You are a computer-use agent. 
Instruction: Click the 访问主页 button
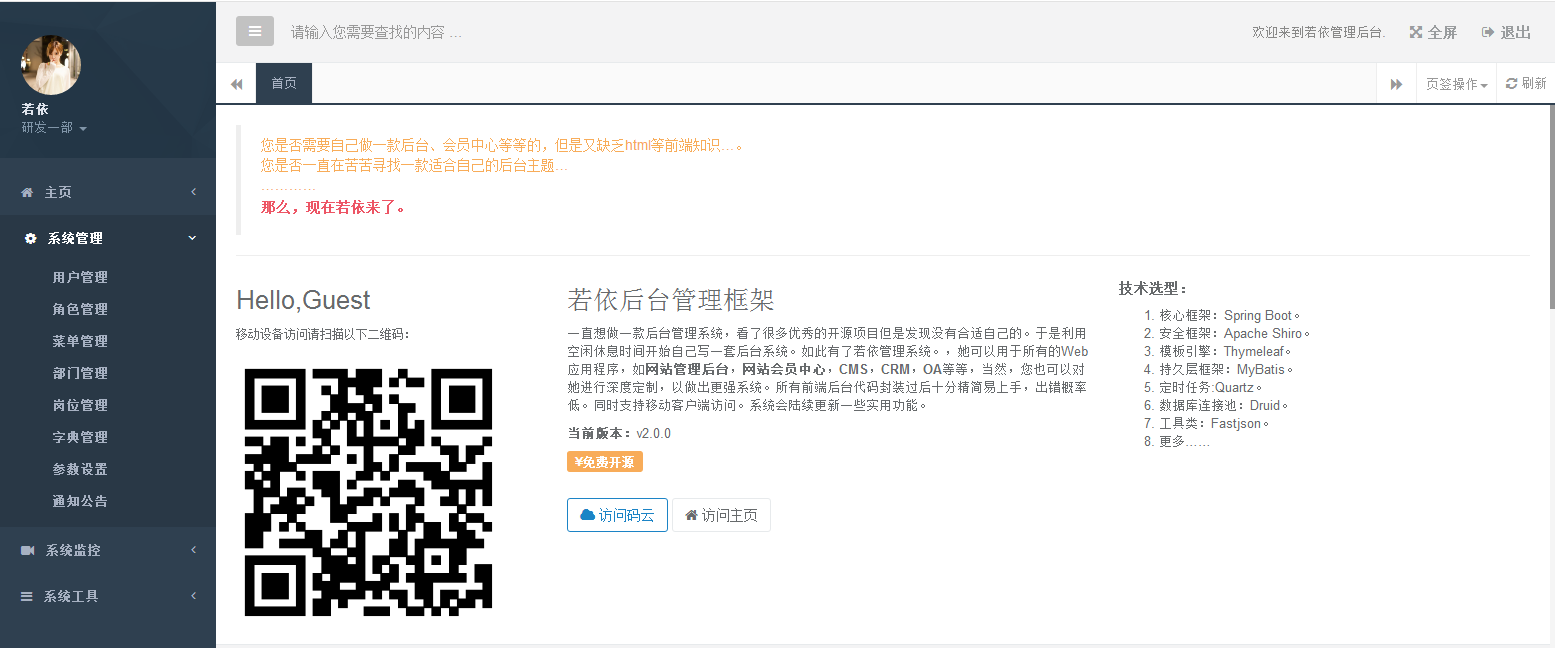click(x=721, y=515)
